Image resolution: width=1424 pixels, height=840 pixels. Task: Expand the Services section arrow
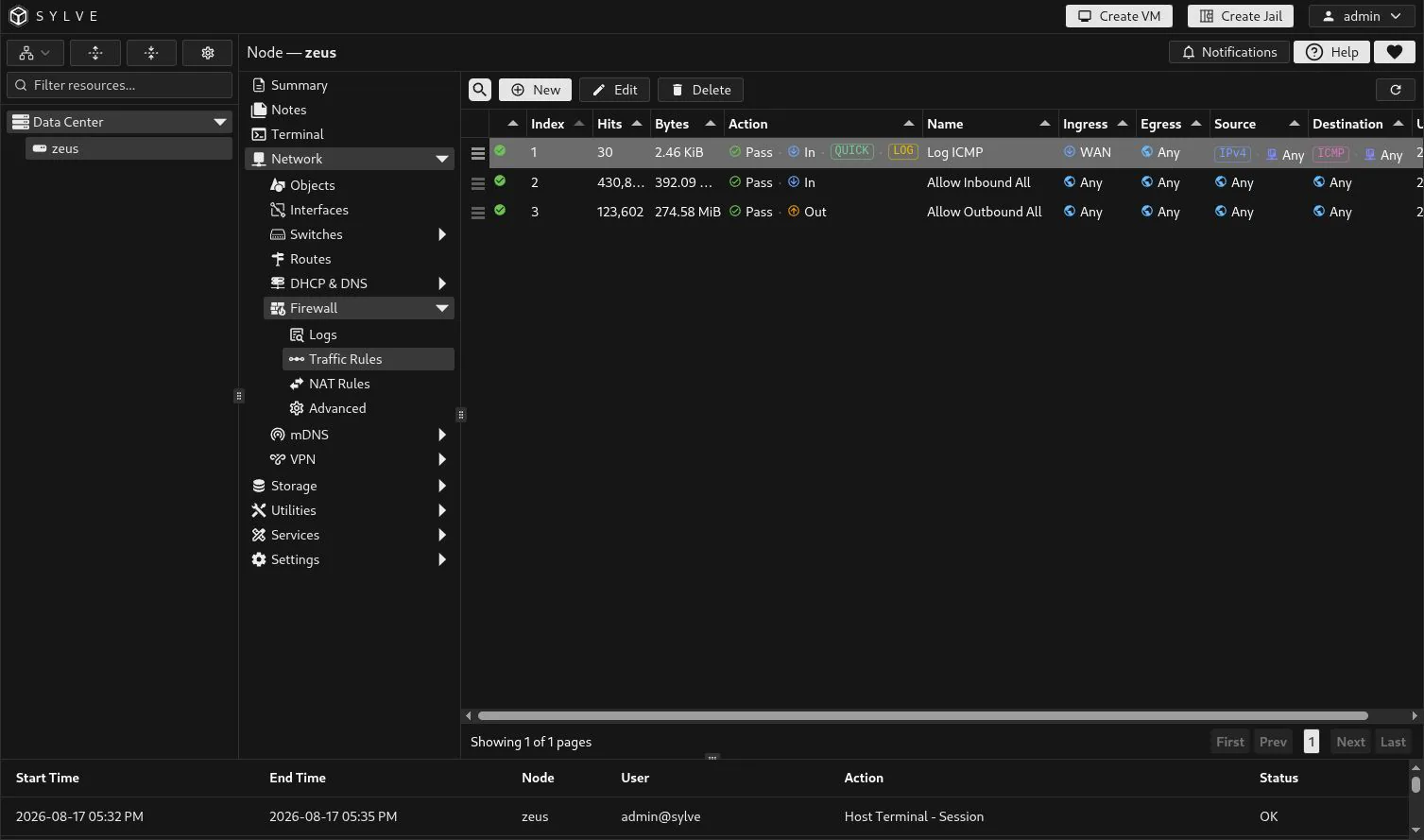pyautogui.click(x=441, y=535)
